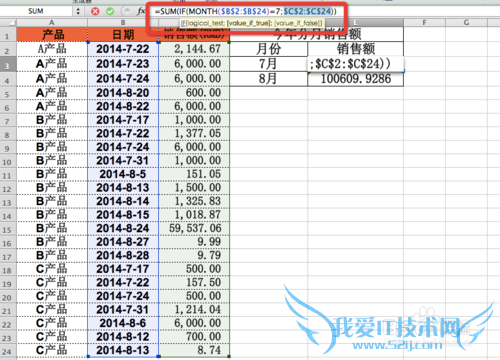Click C产品 cell in row 18
500x360 pixels.
pyautogui.click(x=52, y=269)
